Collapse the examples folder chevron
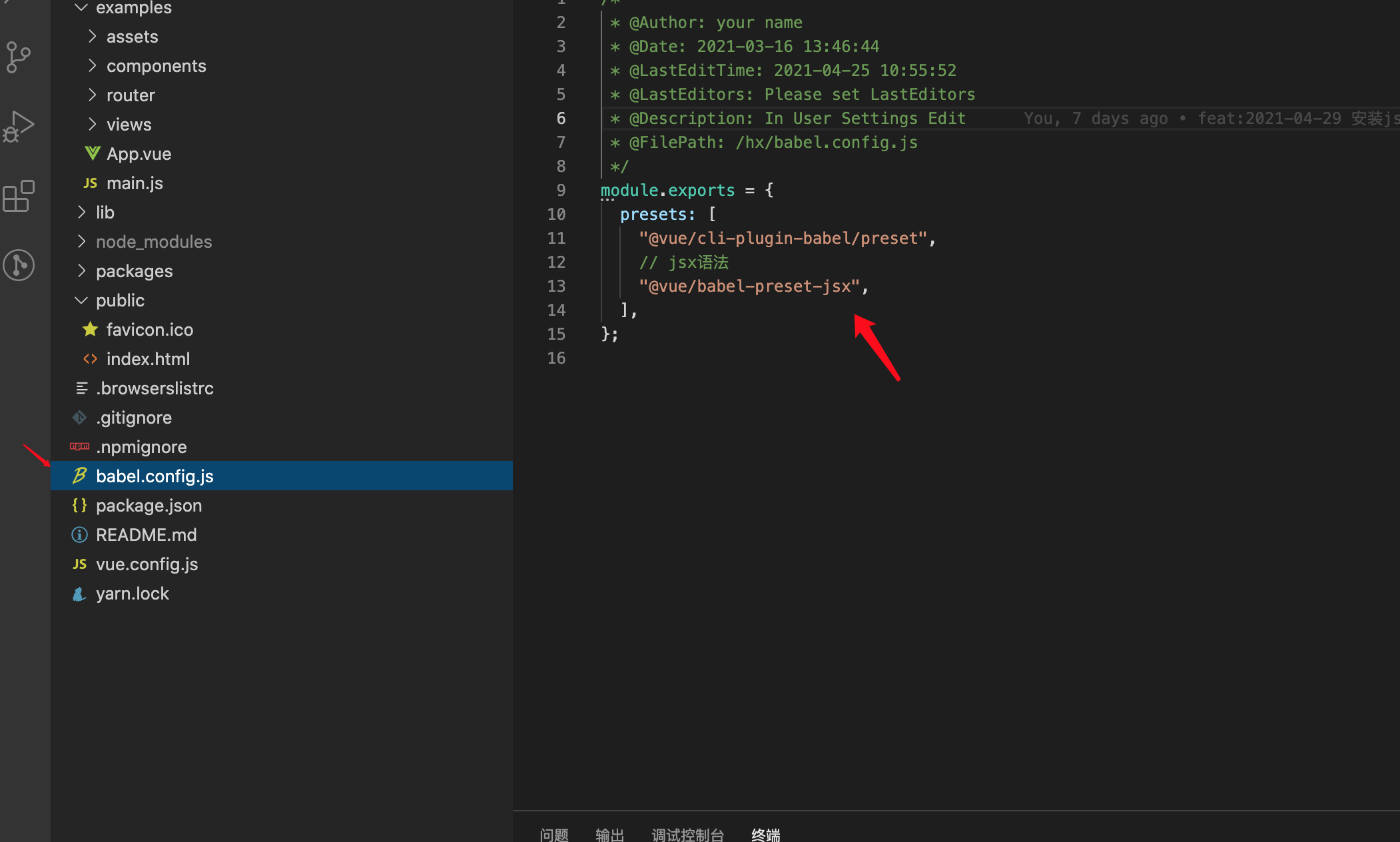 pyautogui.click(x=81, y=7)
